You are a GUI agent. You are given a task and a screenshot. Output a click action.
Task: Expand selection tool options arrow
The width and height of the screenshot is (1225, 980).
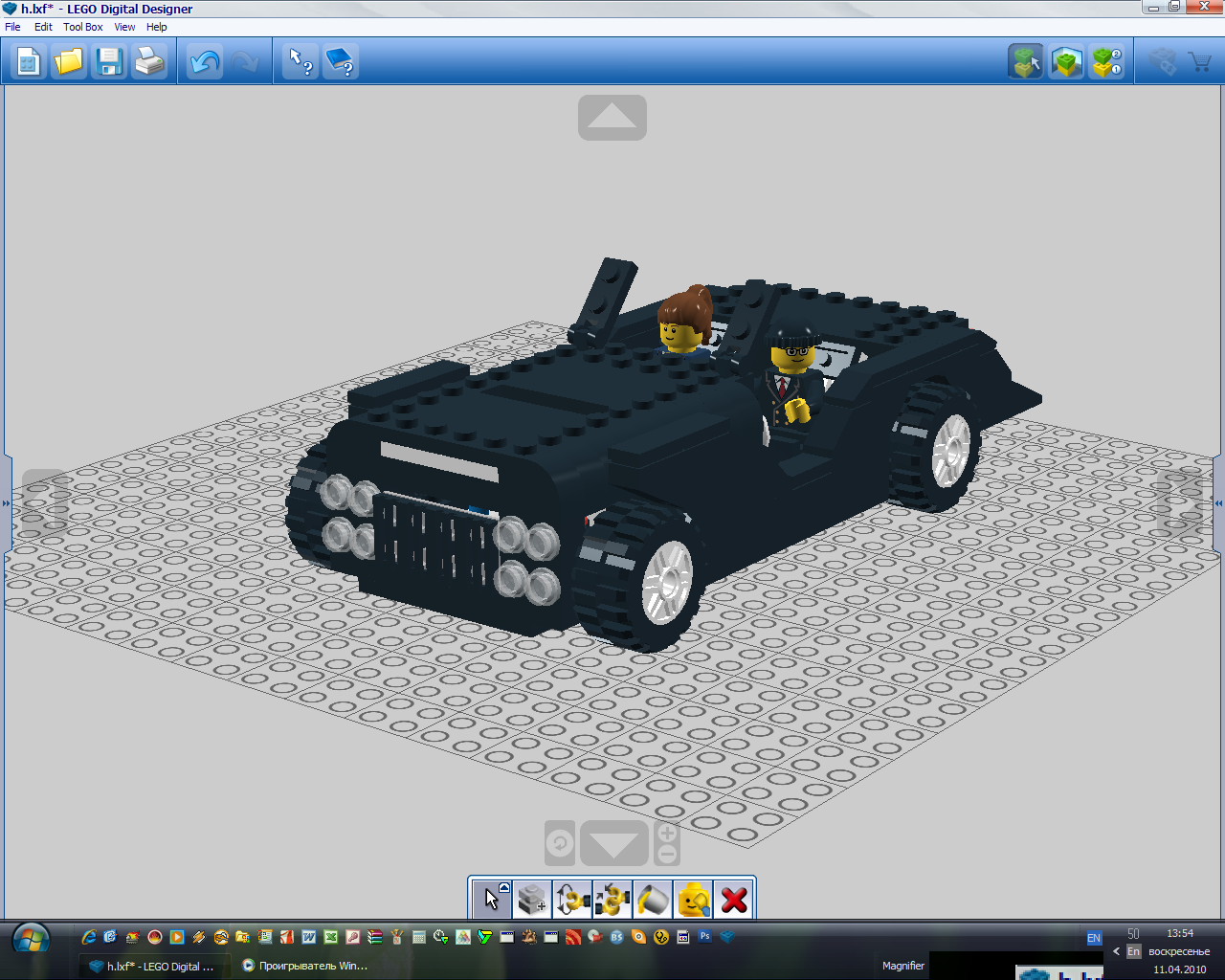504,888
